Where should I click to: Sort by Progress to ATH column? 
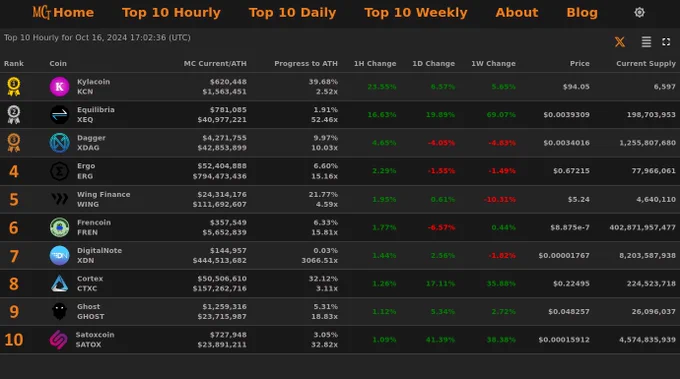[306, 63]
